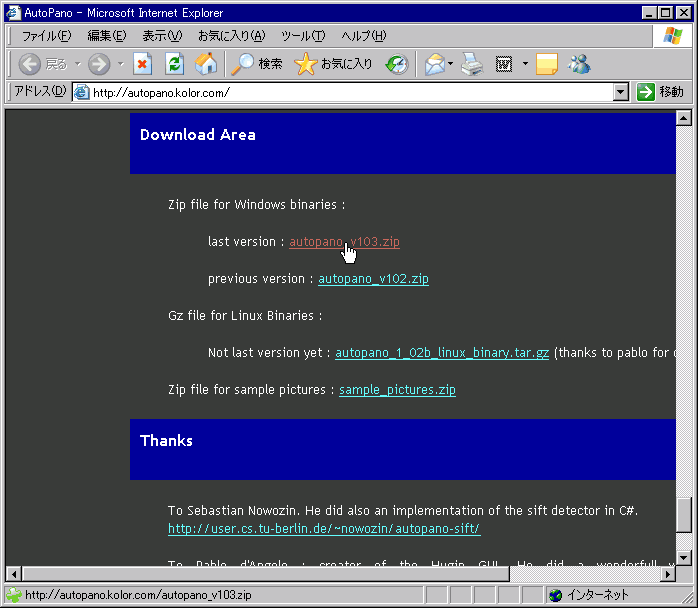Click the 'To Sebastian Nowozin' paragraph text
This screenshot has width=698, height=608.
[403, 511]
